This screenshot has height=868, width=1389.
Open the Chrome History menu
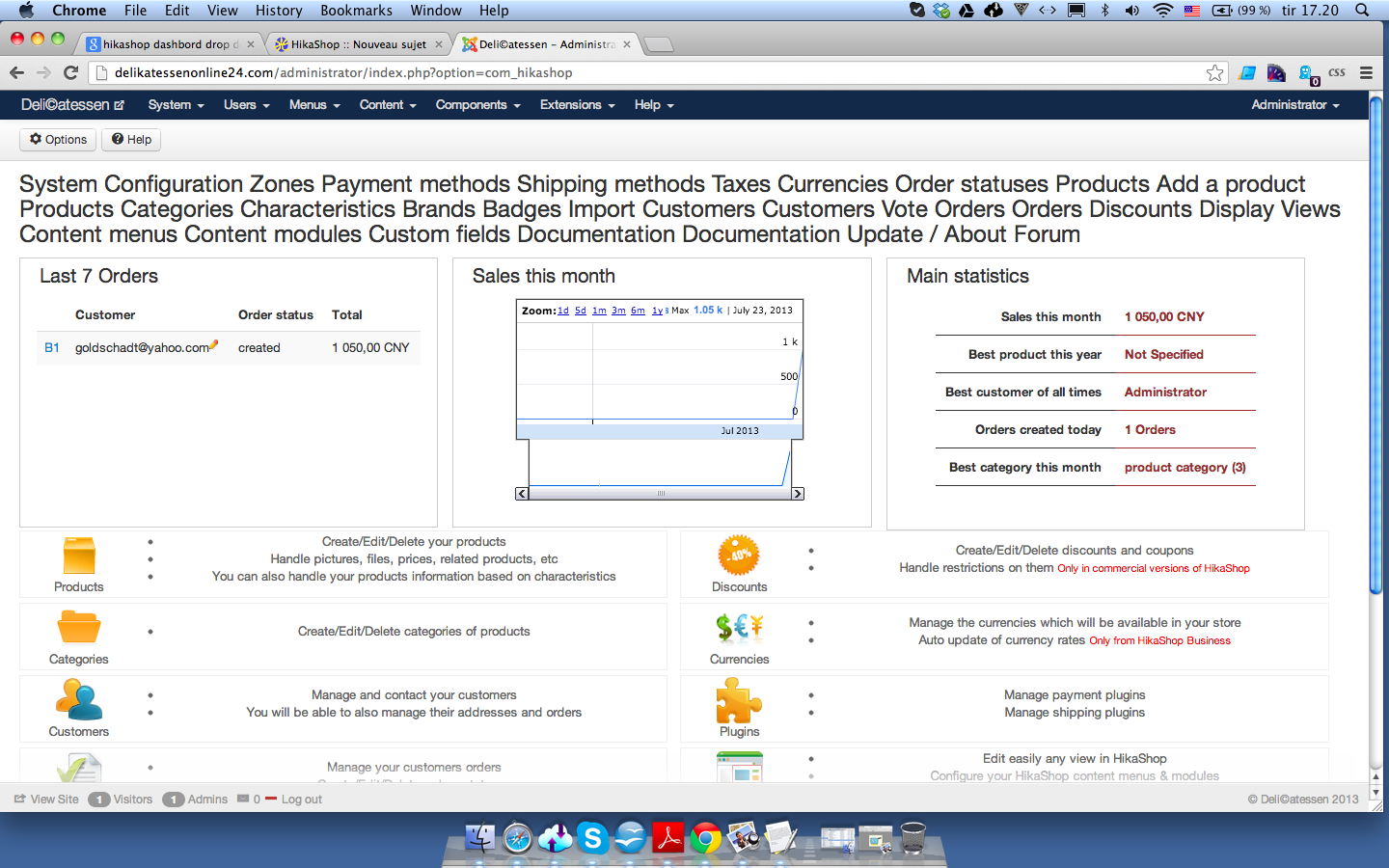(x=279, y=11)
